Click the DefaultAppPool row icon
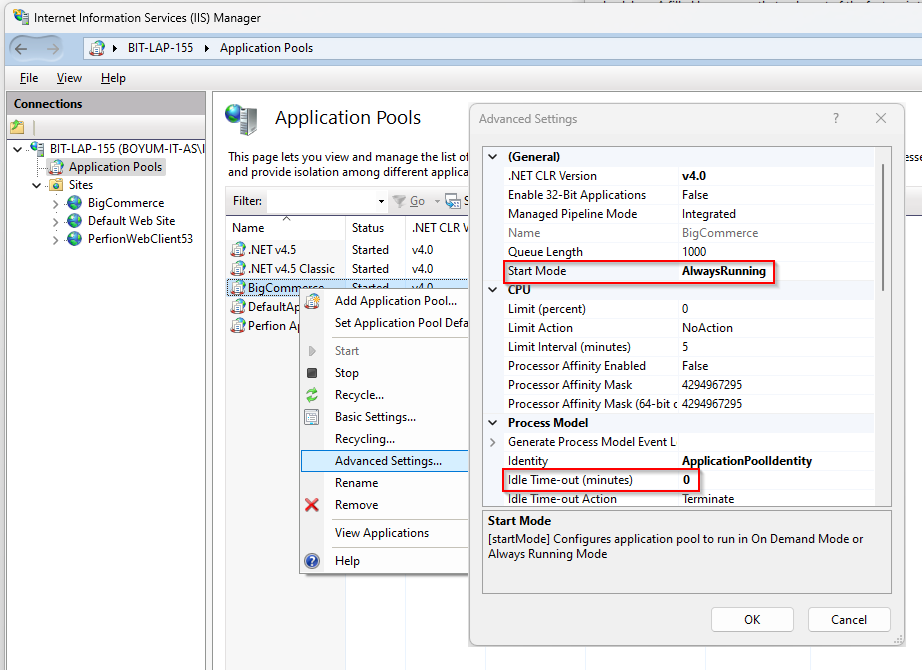This screenshot has height=671, width=922. (238, 306)
